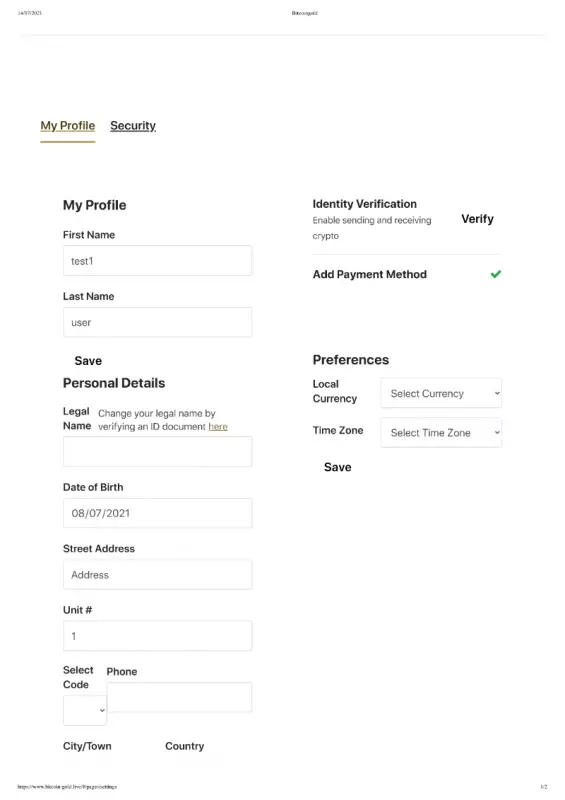This screenshot has width=565, height=800.
Task: Focus the Phone number field
Action: point(179,697)
